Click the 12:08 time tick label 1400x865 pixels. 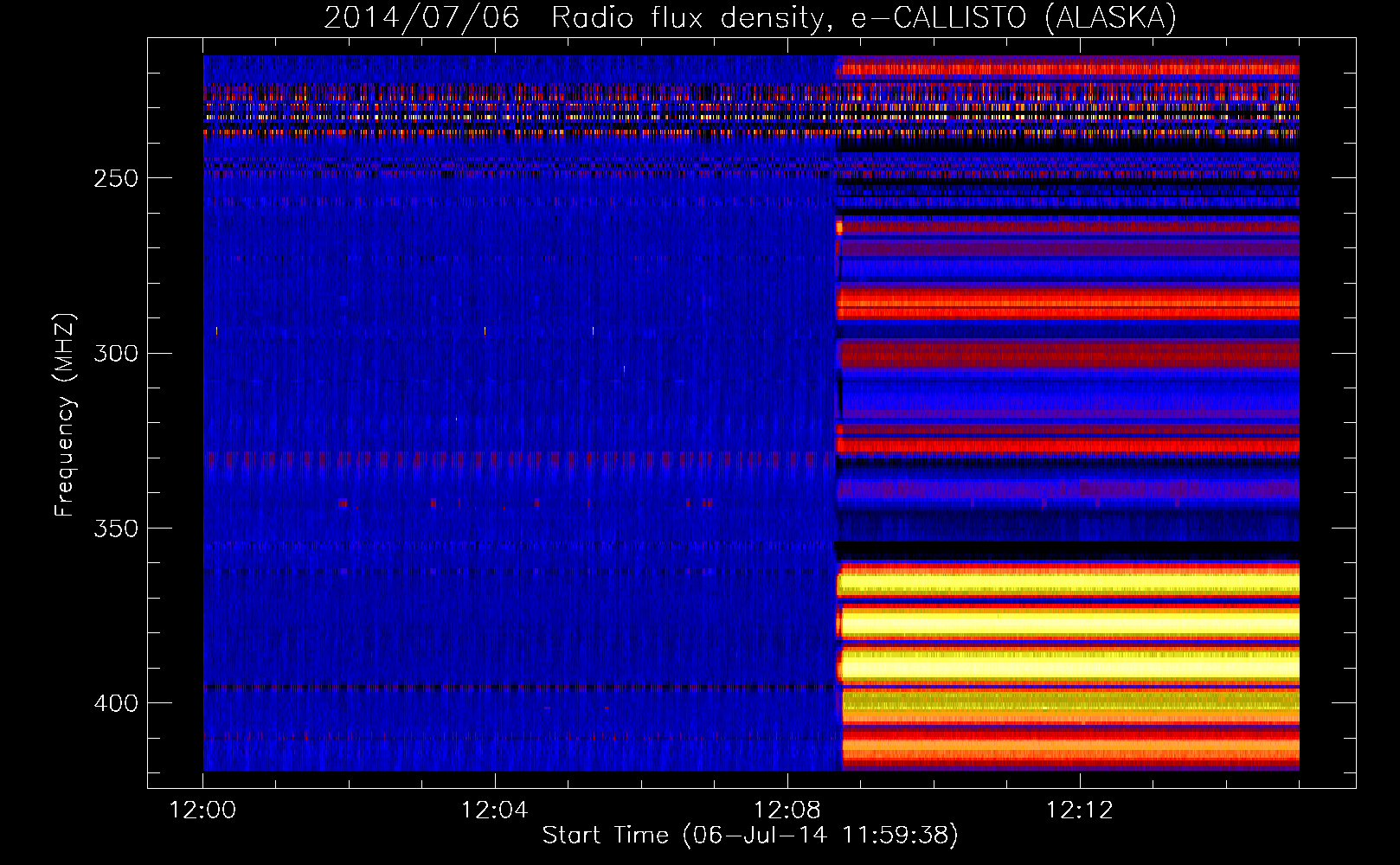click(x=787, y=811)
